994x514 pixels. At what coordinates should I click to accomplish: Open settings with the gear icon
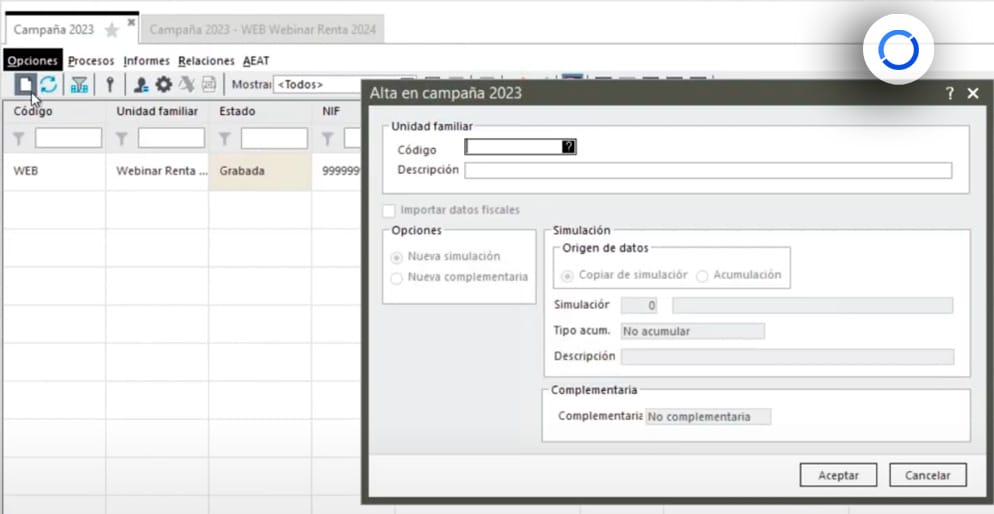[x=163, y=85]
